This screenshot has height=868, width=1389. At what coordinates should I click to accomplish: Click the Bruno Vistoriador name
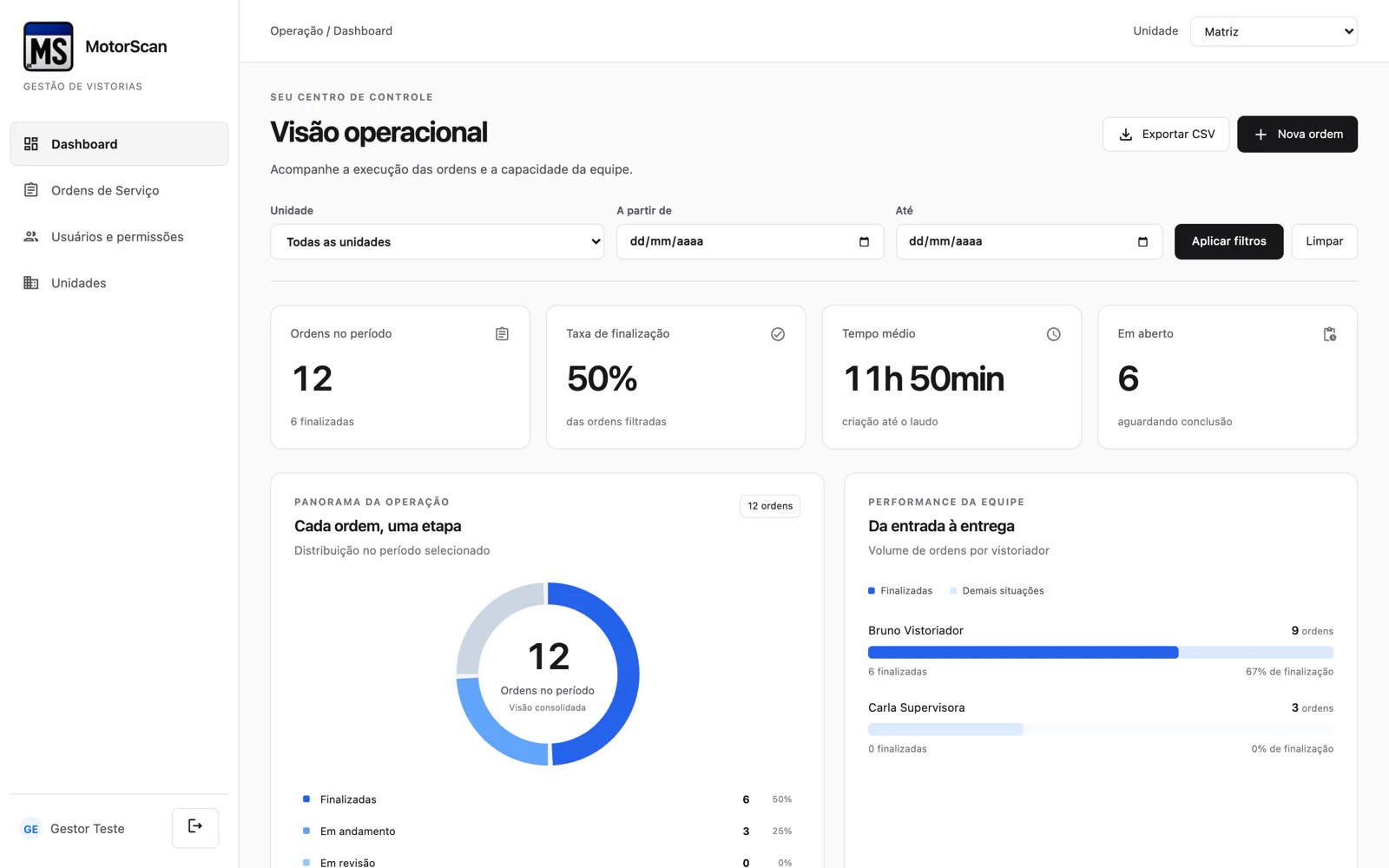[916, 631]
